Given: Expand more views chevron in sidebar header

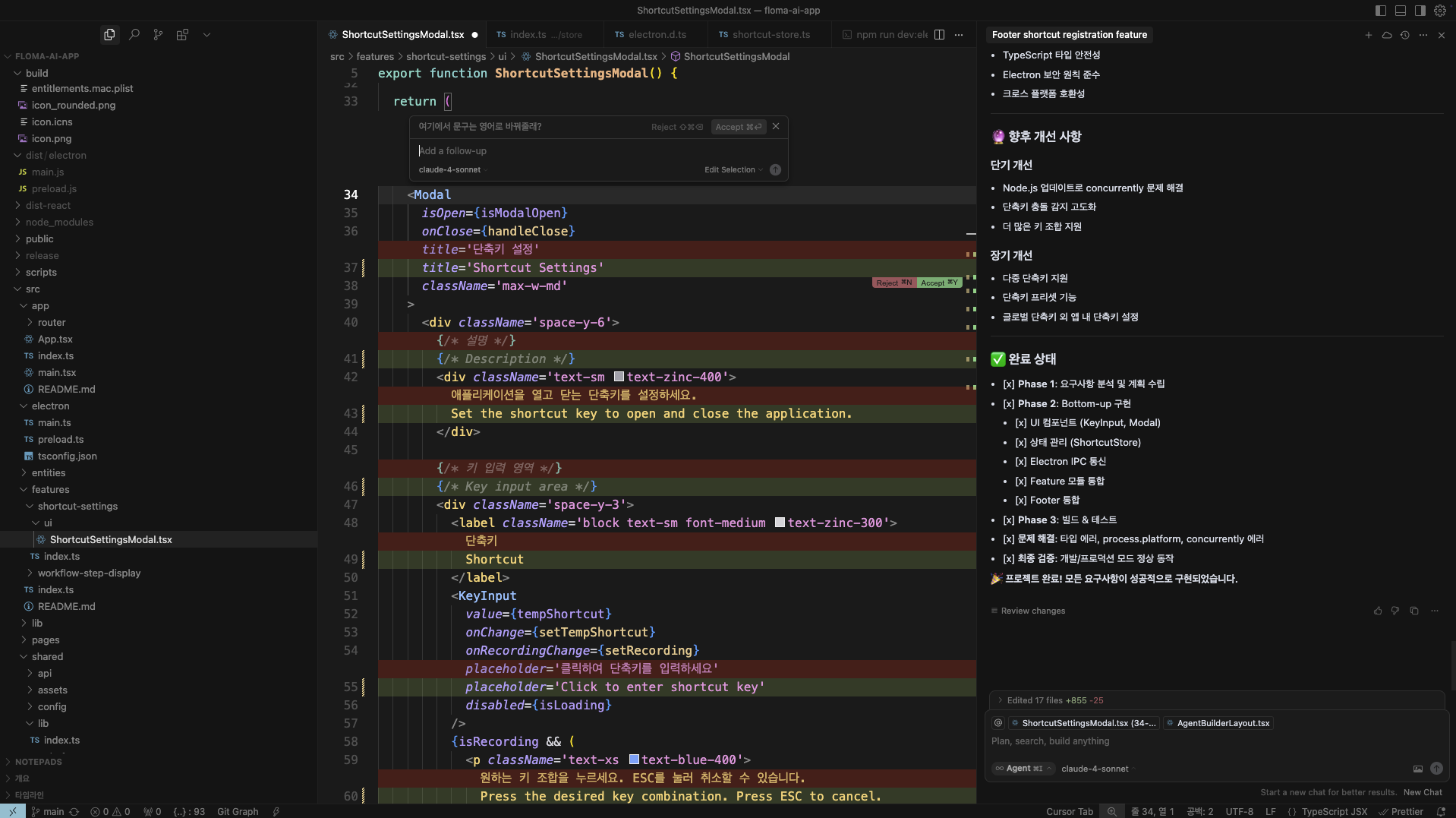Looking at the screenshot, I should point(206,34).
